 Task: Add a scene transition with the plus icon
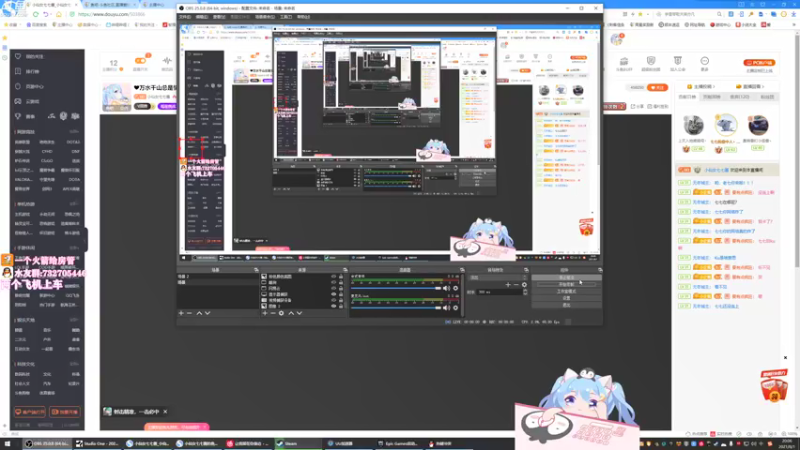click(x=508, y=285)
